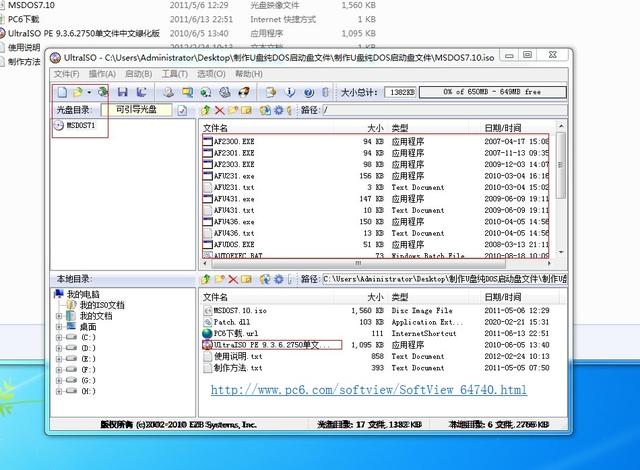
Task: Click the Add files toolbar icon
Action: (x=271, y=92)
